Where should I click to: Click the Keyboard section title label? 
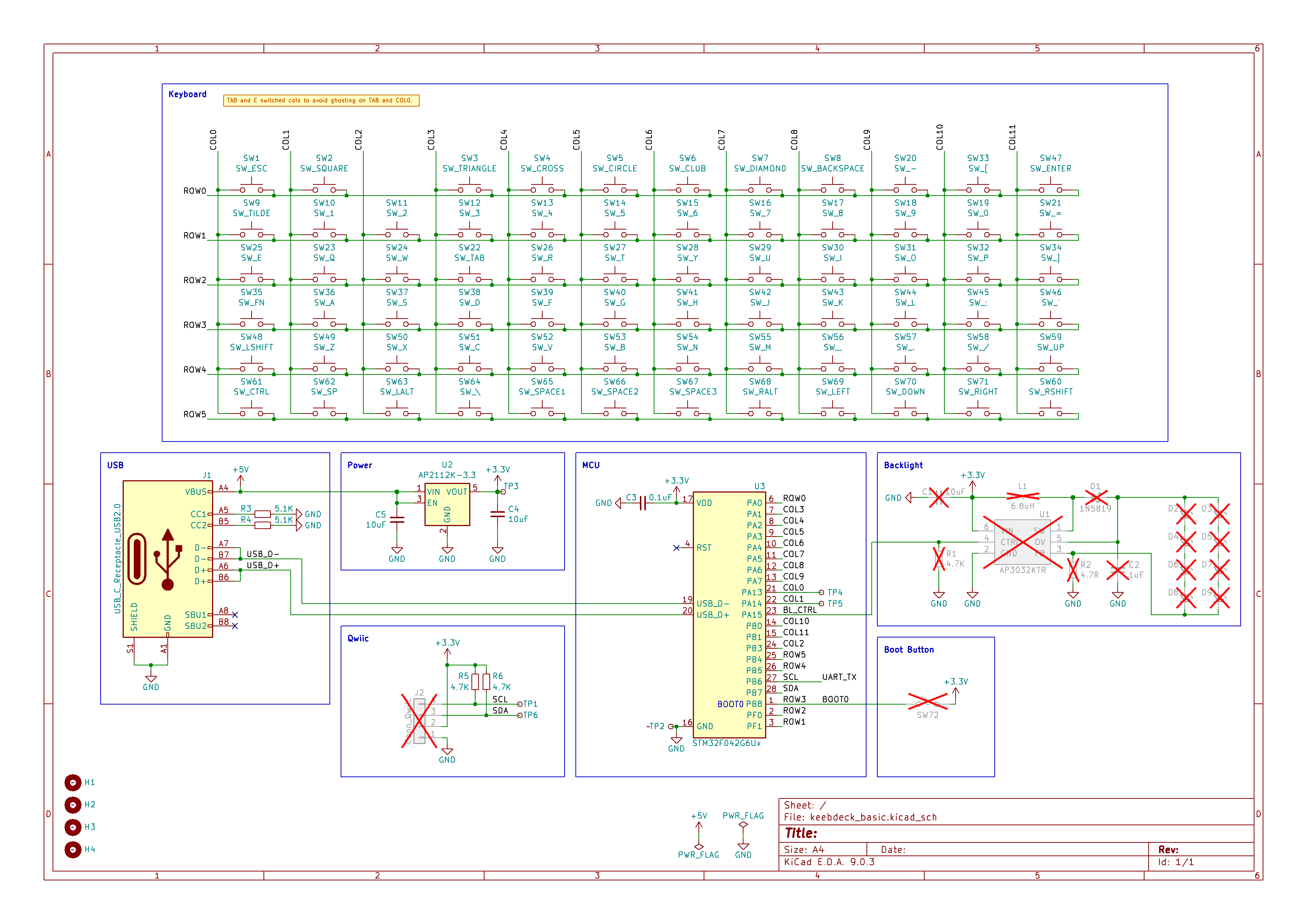pos(187,94)
